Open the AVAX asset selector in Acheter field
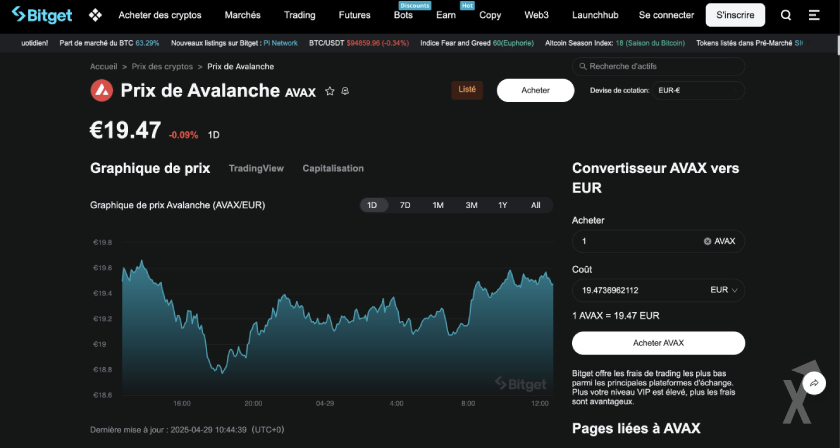 click(x=719, y=241)
